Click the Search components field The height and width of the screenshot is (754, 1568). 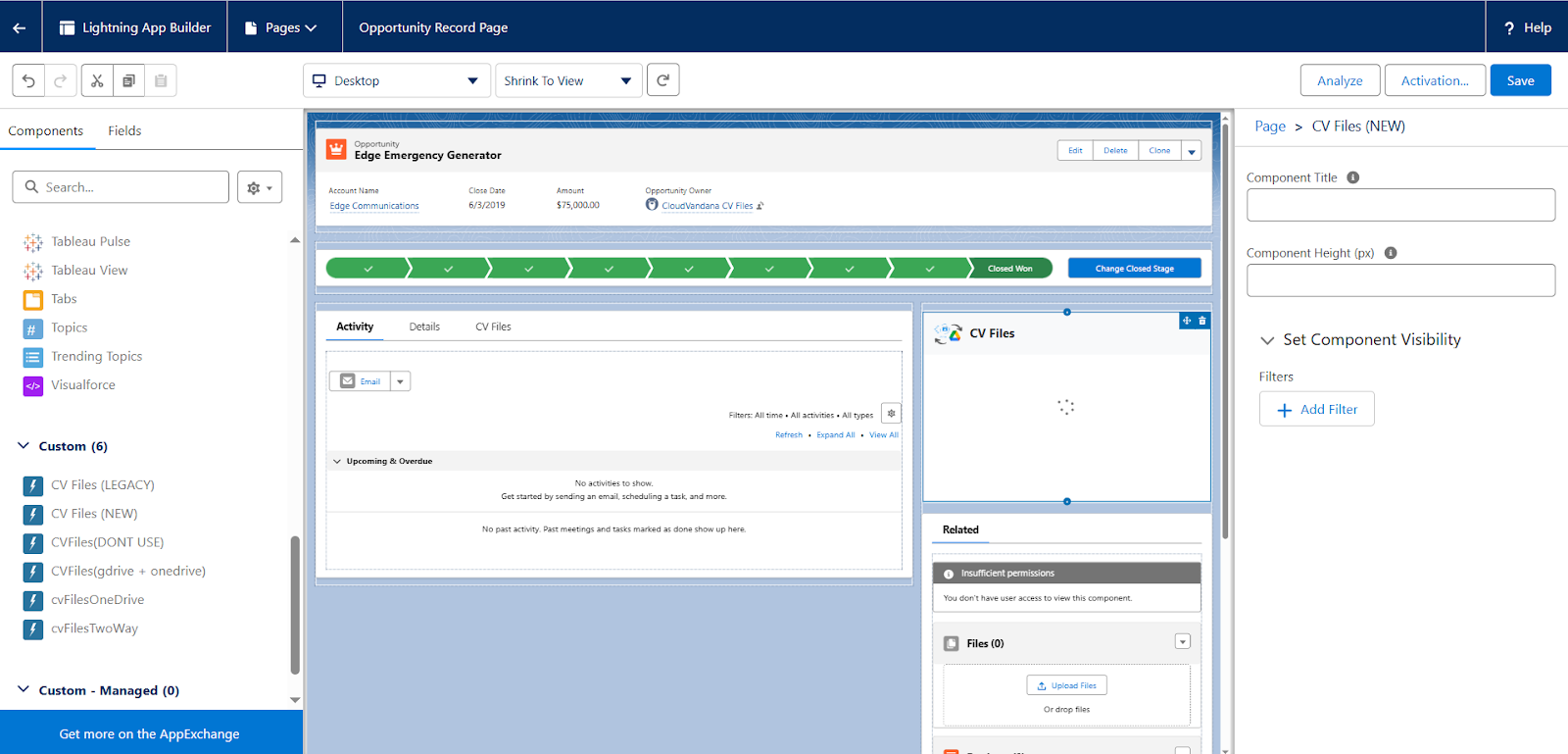pyautogui.click(x=121, y=187)
